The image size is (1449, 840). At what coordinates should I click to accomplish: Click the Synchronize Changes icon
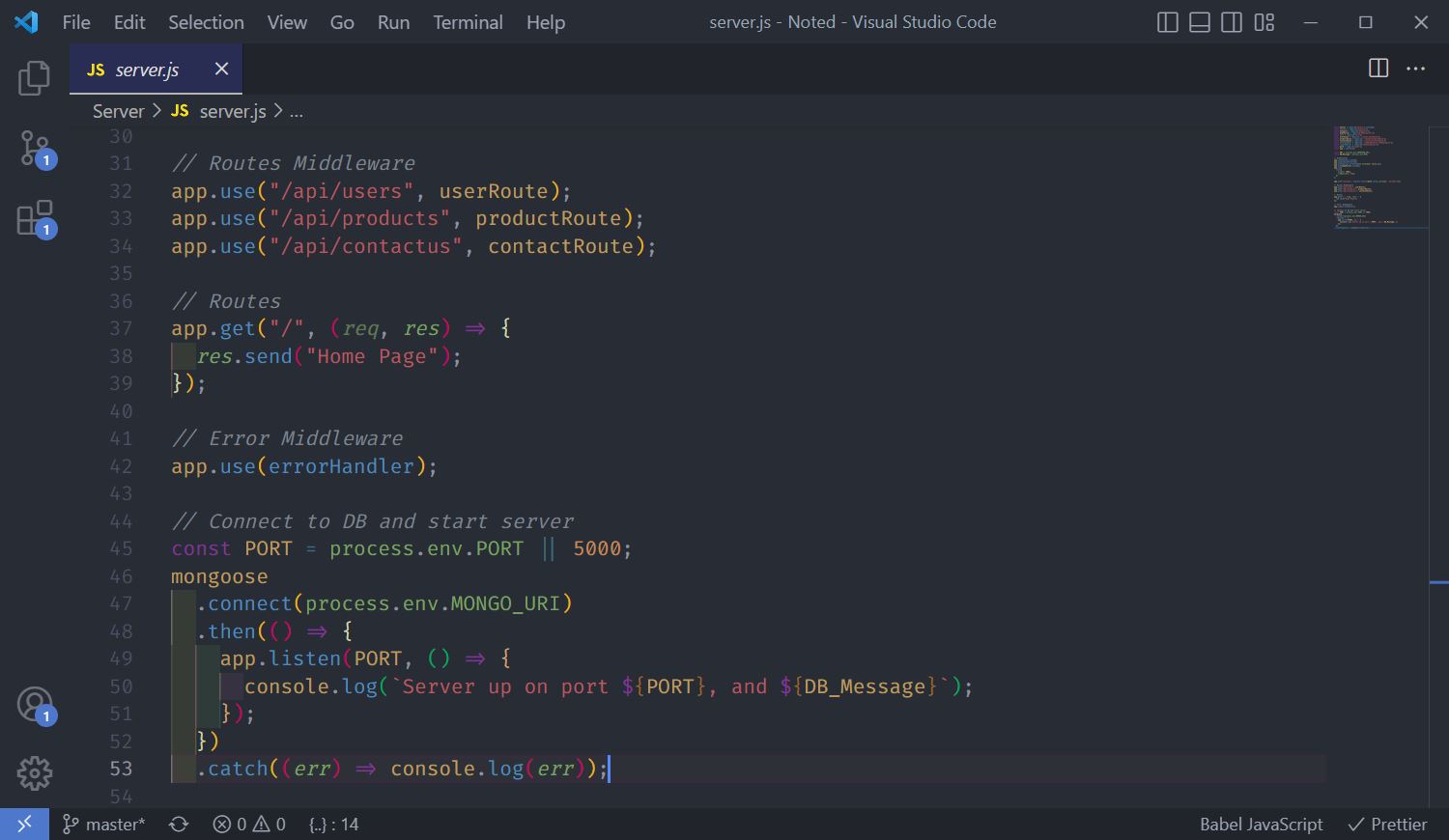click(179, 824)
